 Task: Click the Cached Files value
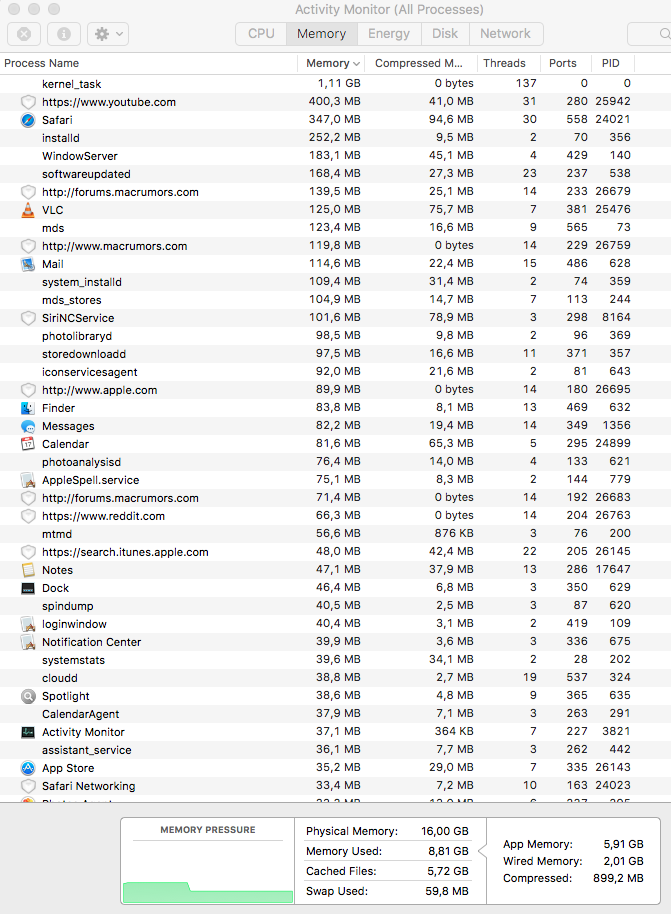point(448,871)
